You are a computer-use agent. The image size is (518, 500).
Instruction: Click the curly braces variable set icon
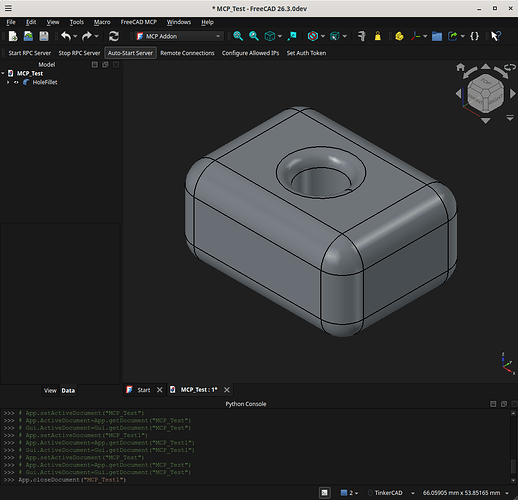[x=474, y=36]
